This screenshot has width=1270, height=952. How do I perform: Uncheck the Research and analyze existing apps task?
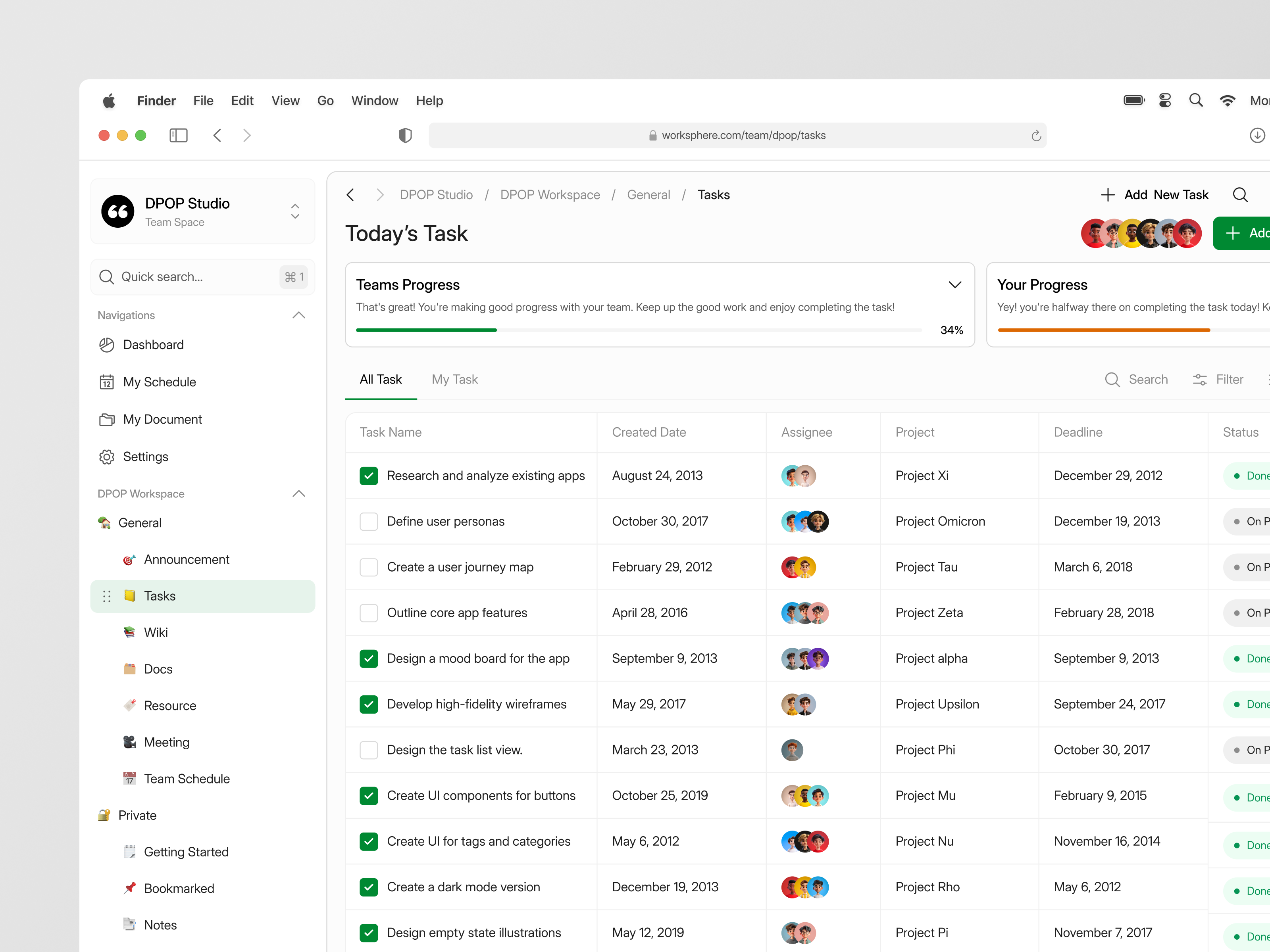pyautogui.click(x=369, y=476)
